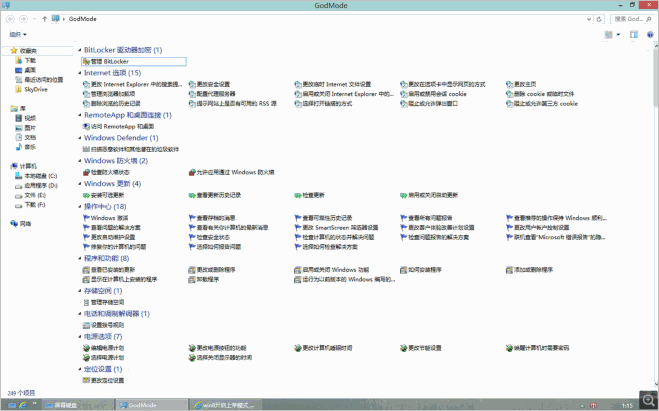Select 网络 in the sidebar
Image resolution: width=659 pixels, height=411 pixels.
tap(21, 224)
